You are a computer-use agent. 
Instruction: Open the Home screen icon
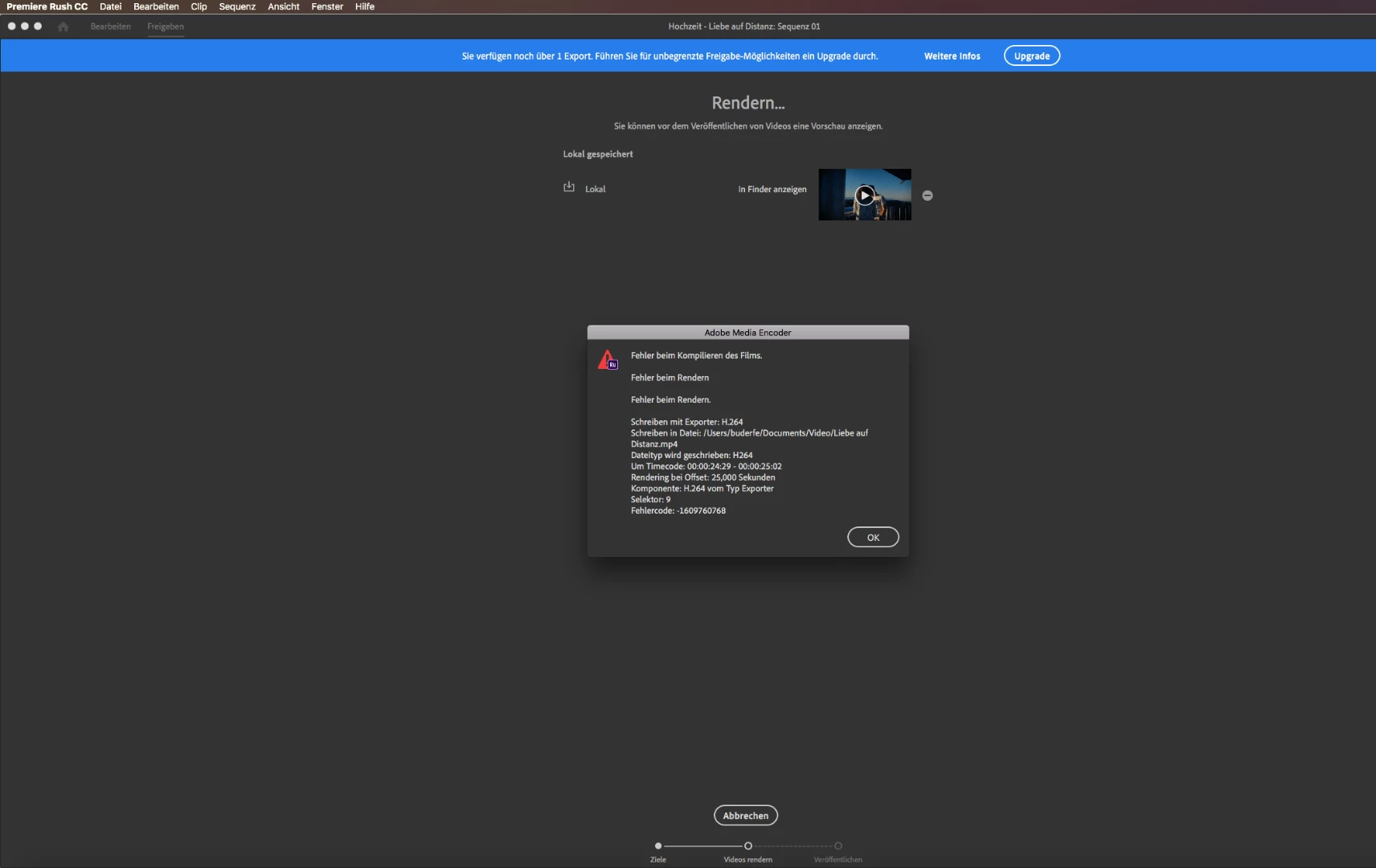tap(63, 27)
